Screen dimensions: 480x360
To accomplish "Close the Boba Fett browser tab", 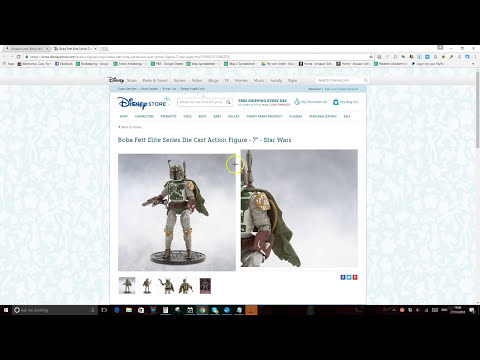I will click(95, 49).
